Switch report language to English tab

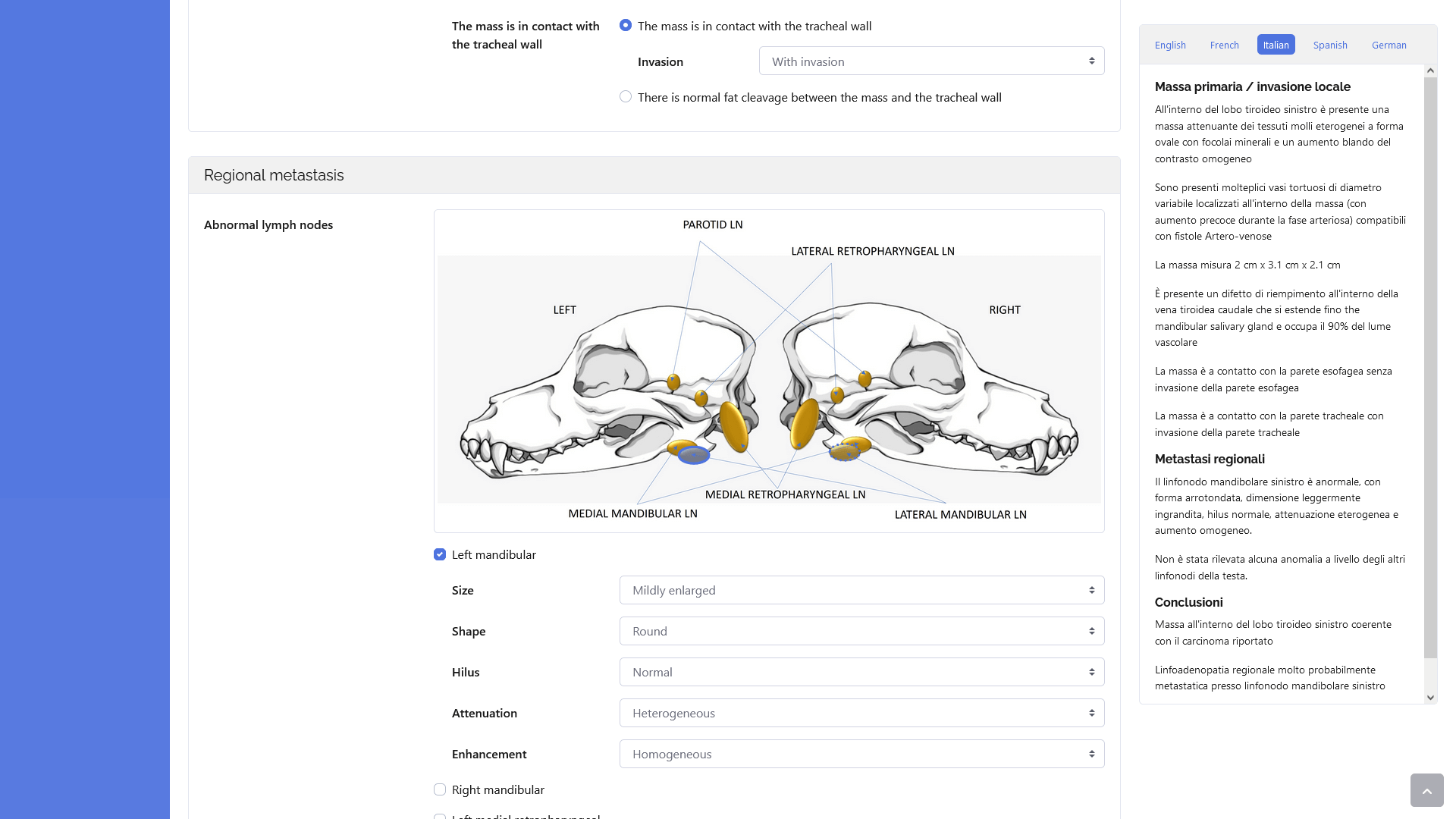[1170, 45]
